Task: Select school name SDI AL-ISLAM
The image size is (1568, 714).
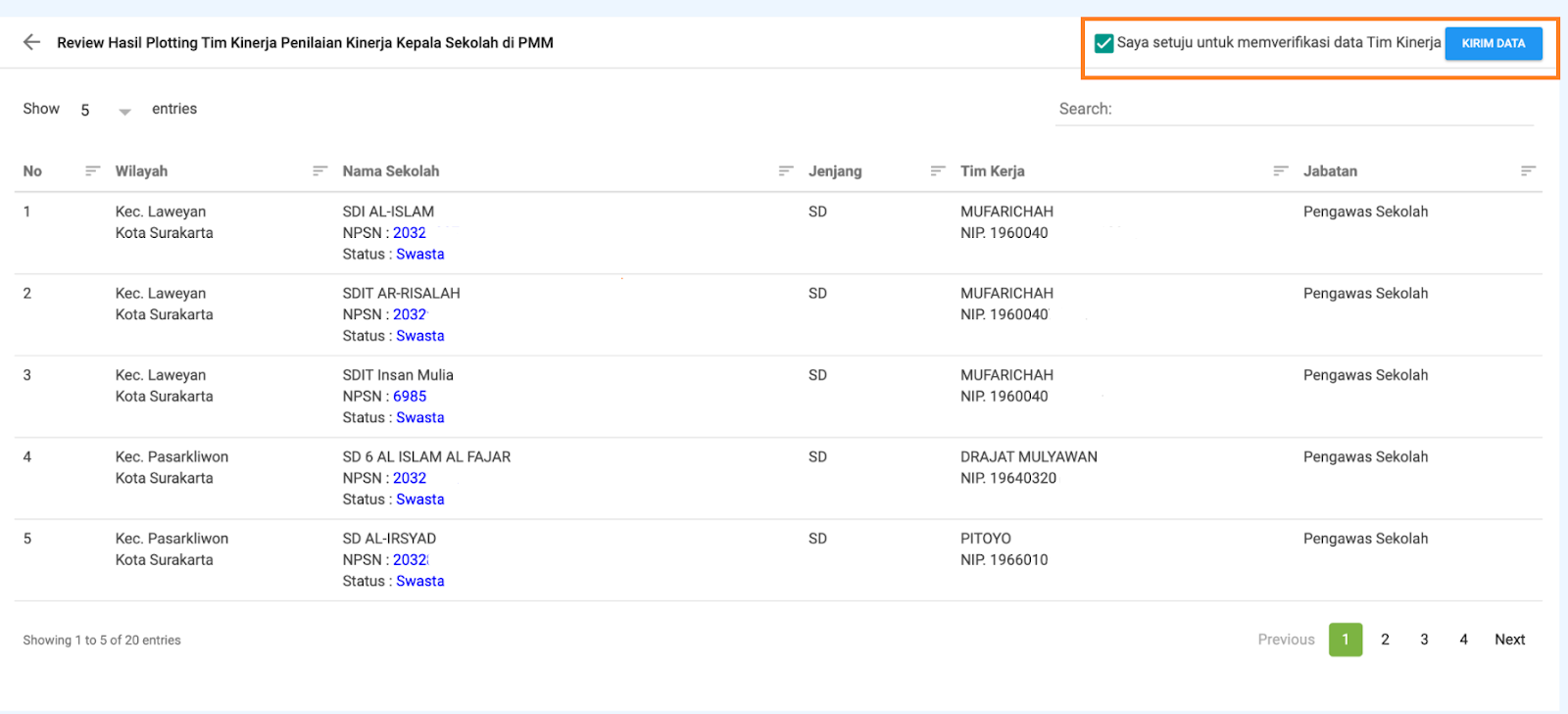Action: (x=388, y=212)
